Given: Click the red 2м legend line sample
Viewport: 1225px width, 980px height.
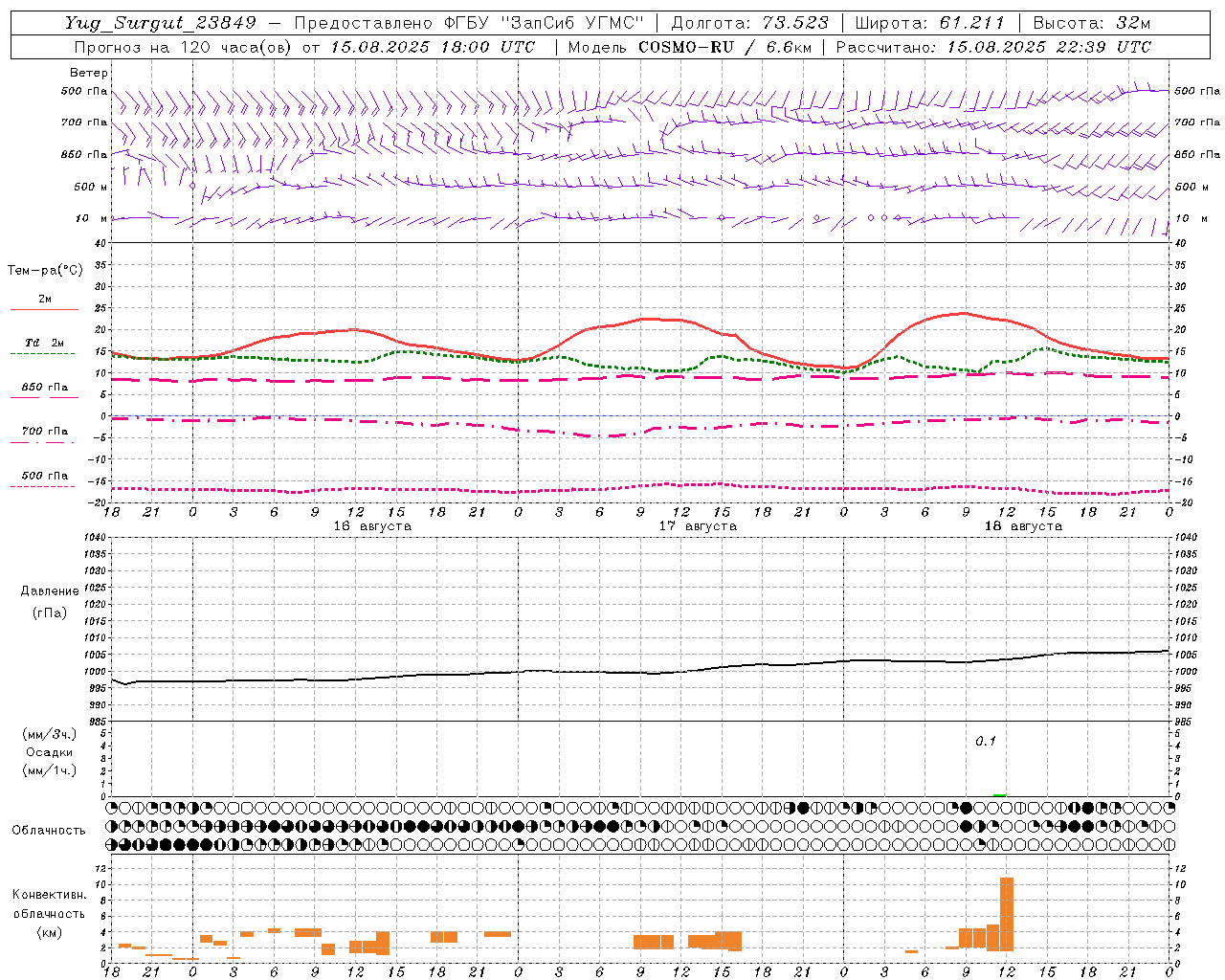Looking at the screenshot, I should point(44,309).
